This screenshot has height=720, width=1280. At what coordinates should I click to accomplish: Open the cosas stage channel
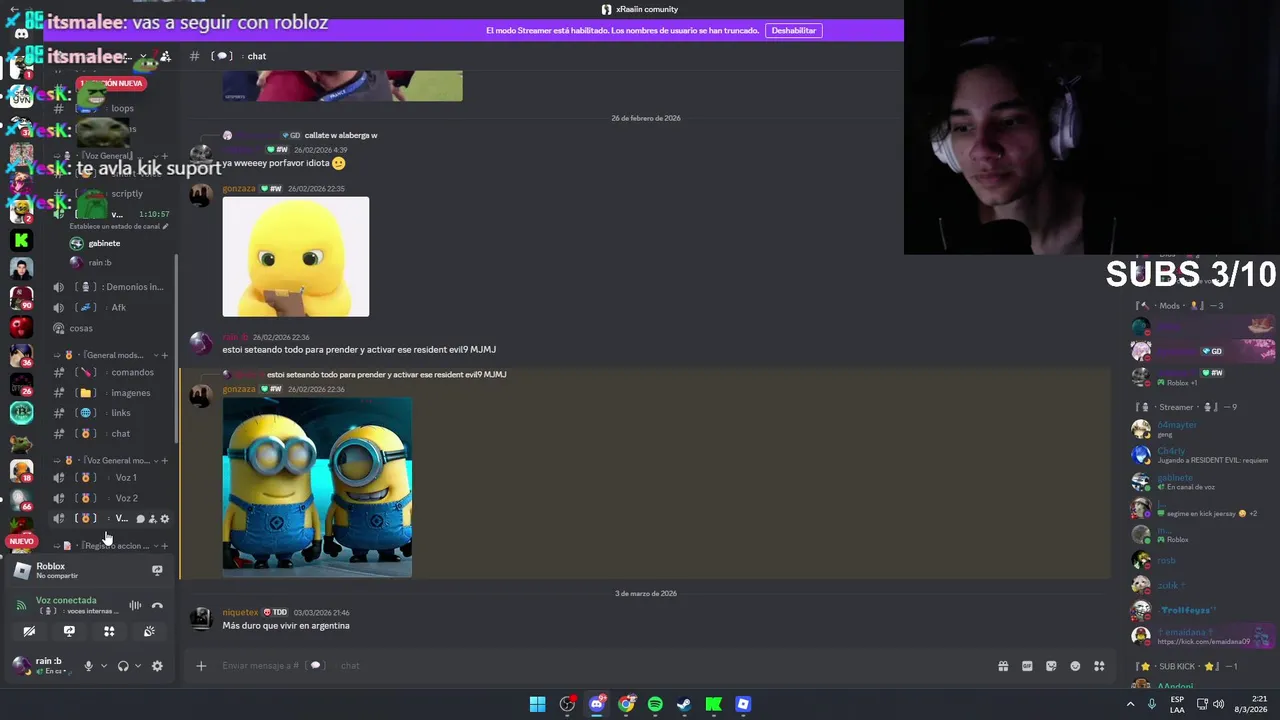tap(112, 328)
